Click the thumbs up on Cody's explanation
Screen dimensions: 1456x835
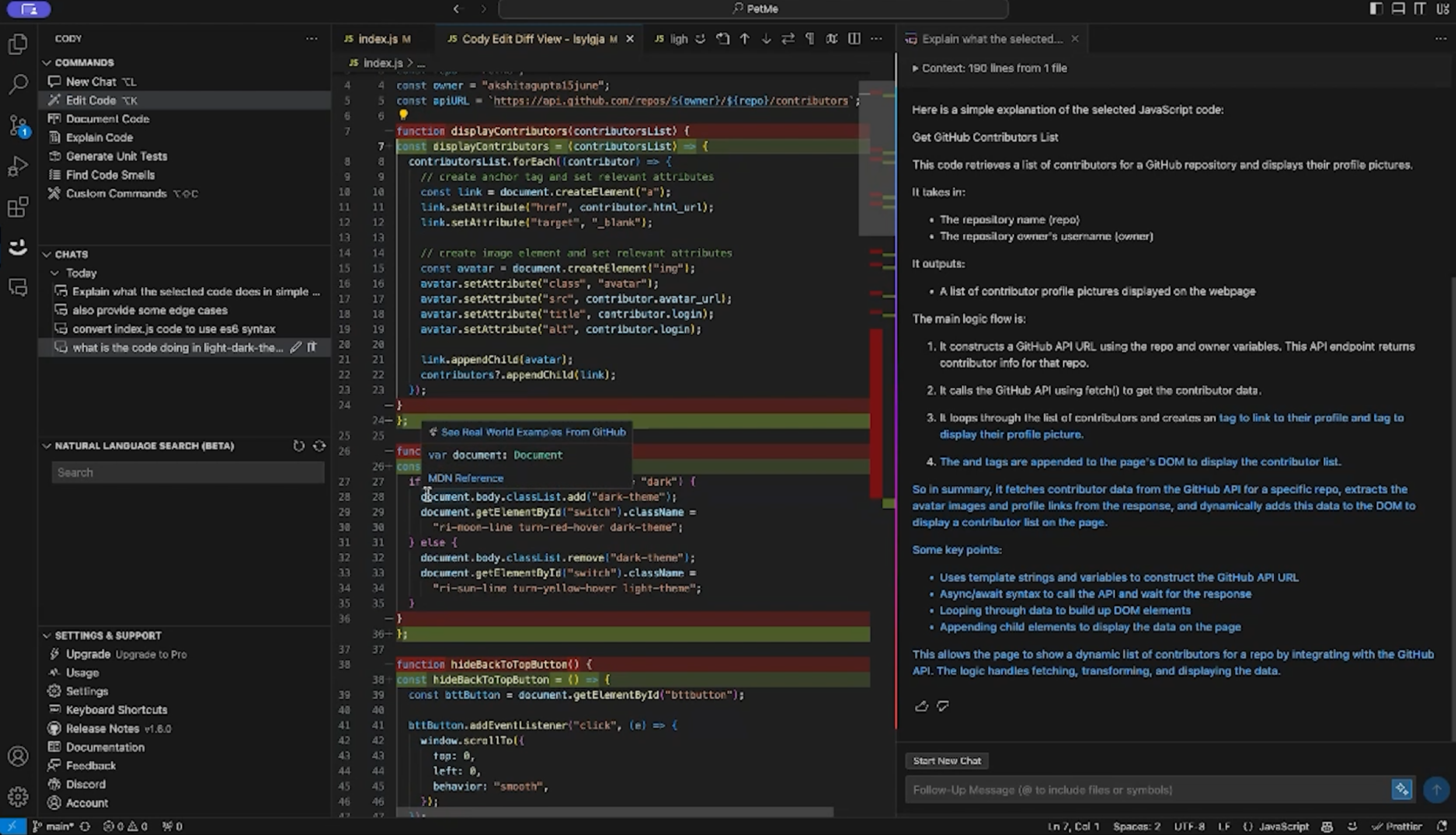(921, 706)
